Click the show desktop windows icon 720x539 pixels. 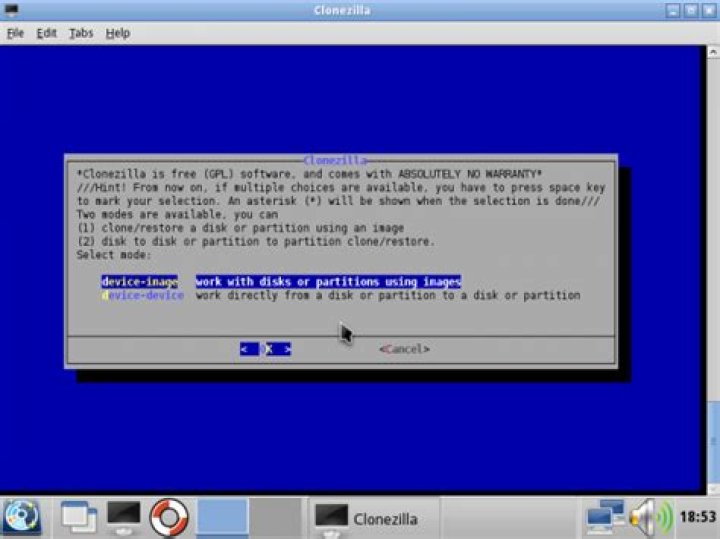pos(79,518)
